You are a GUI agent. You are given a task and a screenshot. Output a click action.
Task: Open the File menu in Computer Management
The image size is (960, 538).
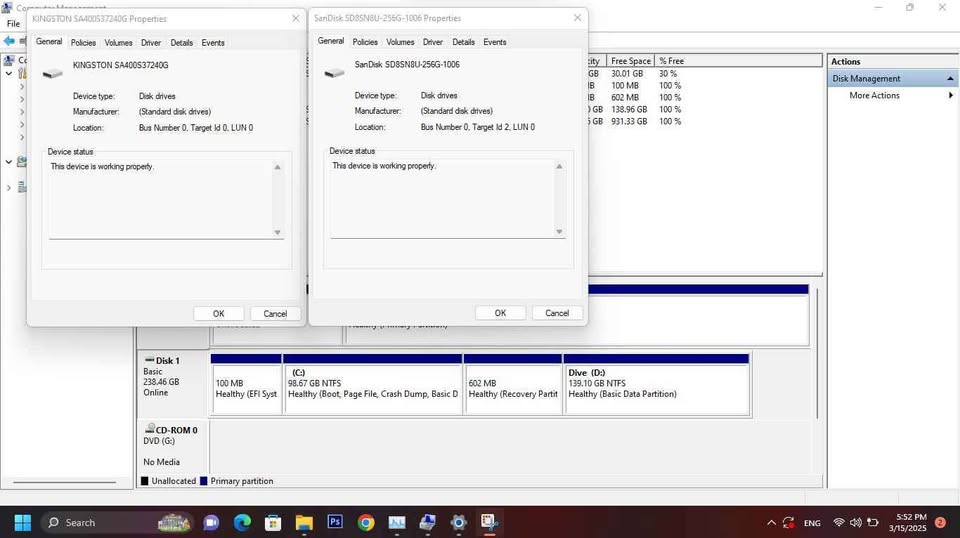point(13,24)
